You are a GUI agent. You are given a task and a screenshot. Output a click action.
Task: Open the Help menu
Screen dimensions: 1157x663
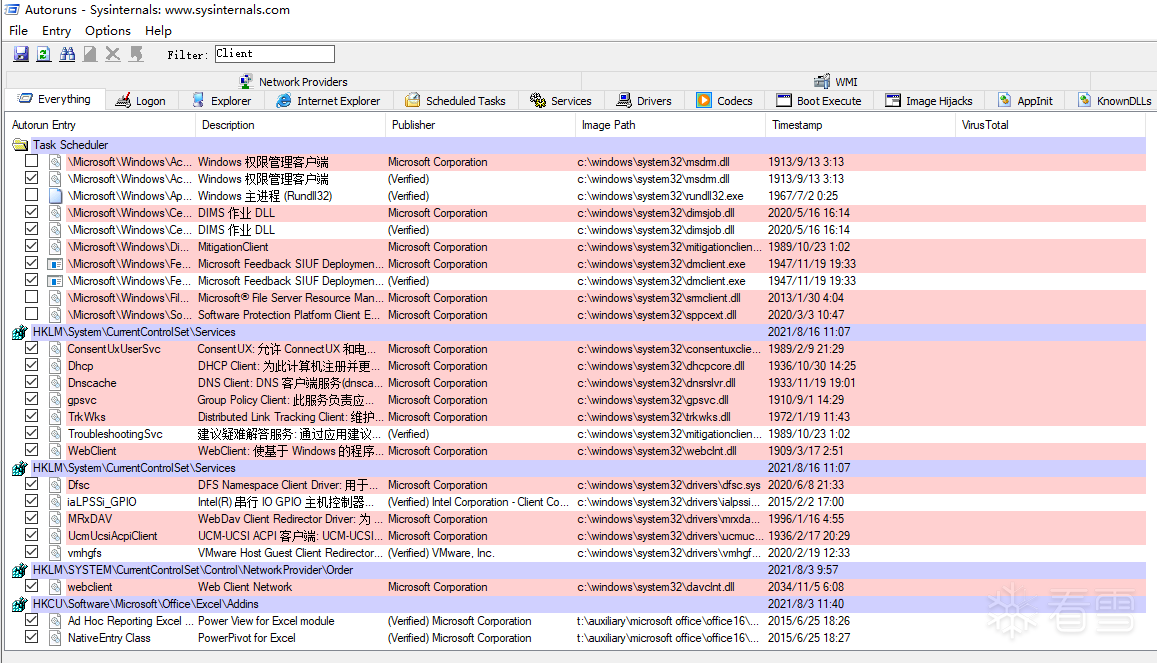pyautogui.click(x=158, y=30)
